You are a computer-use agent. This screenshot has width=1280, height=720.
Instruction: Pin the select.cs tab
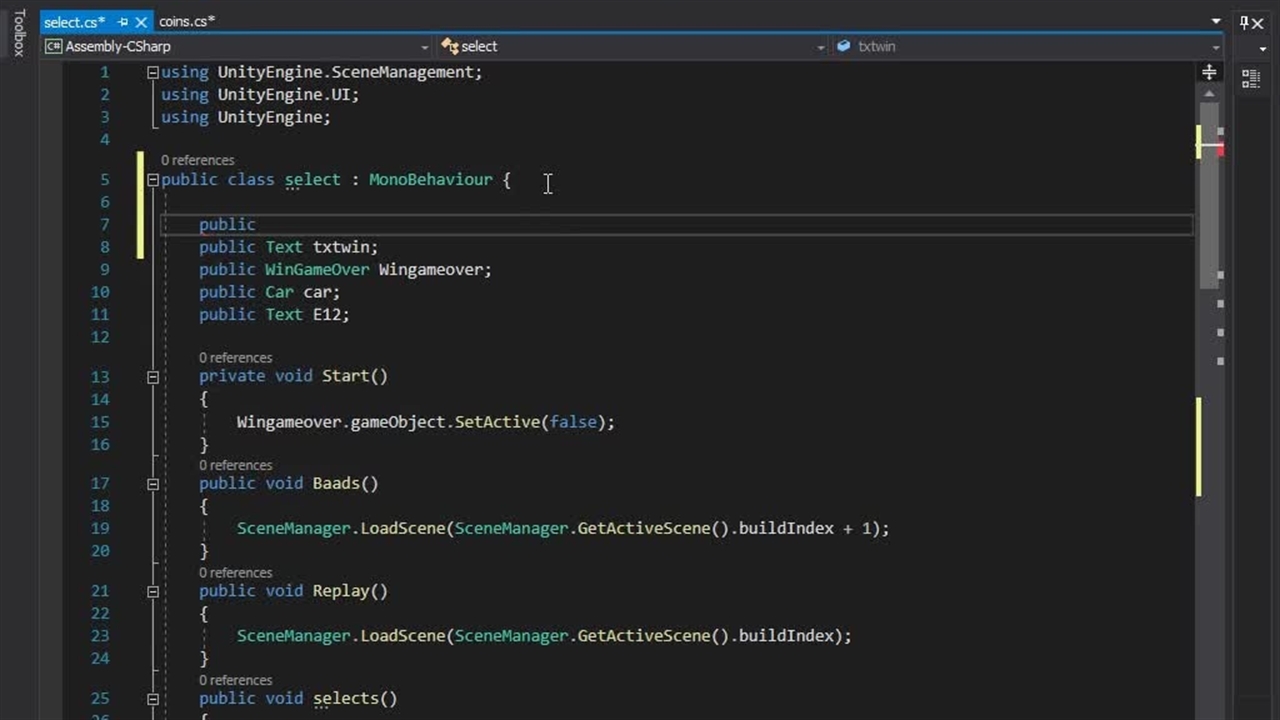click(x=123, y=22)
